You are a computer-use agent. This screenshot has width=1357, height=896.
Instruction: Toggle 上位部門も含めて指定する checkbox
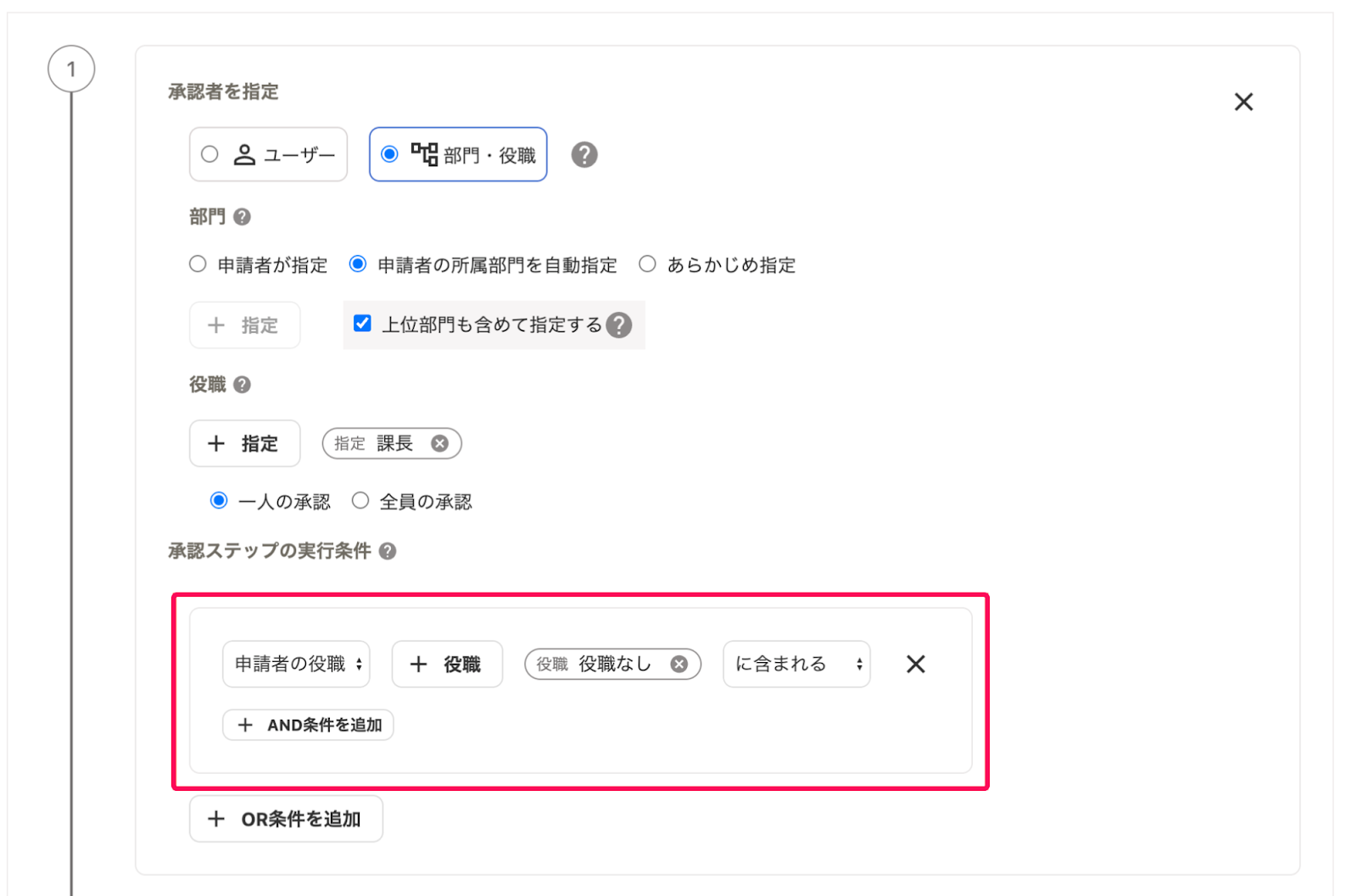coord(362,323)
